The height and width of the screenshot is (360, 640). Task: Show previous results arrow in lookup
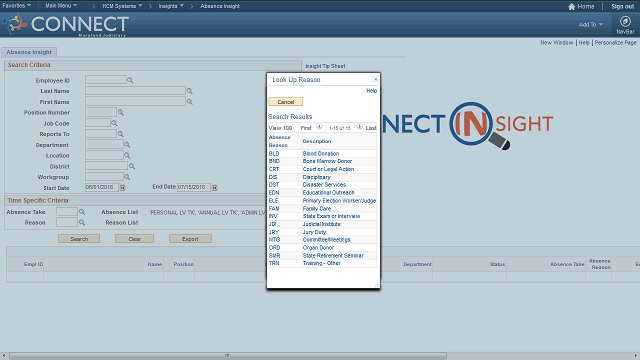coord(319,127)
